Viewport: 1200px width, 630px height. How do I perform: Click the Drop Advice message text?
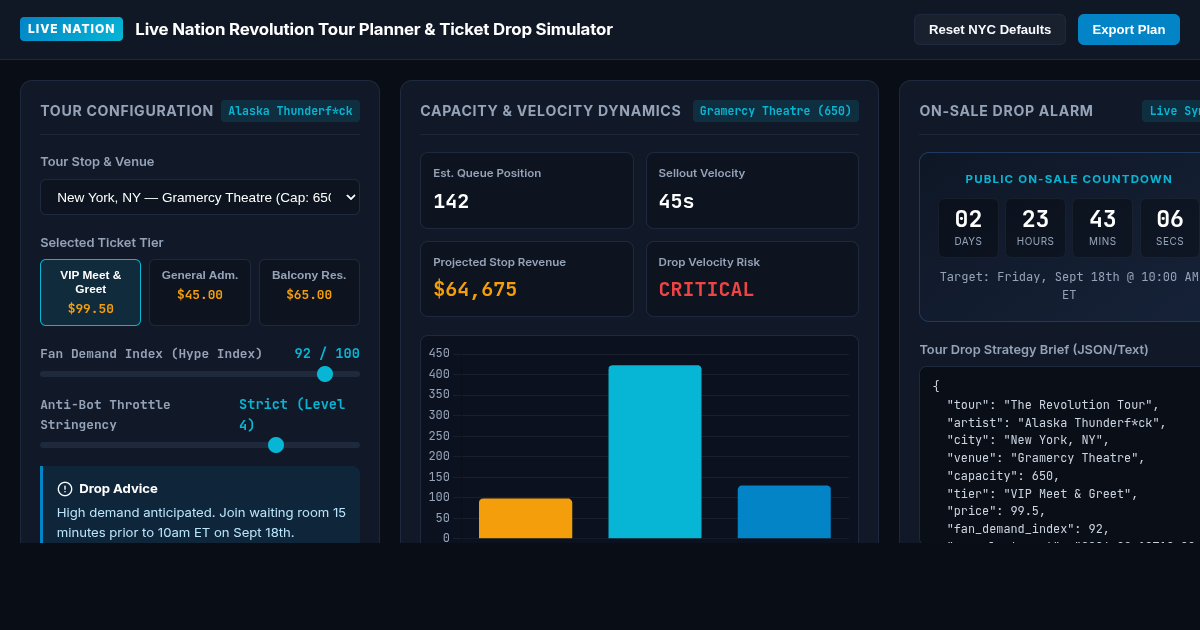(x=201, y=522)
